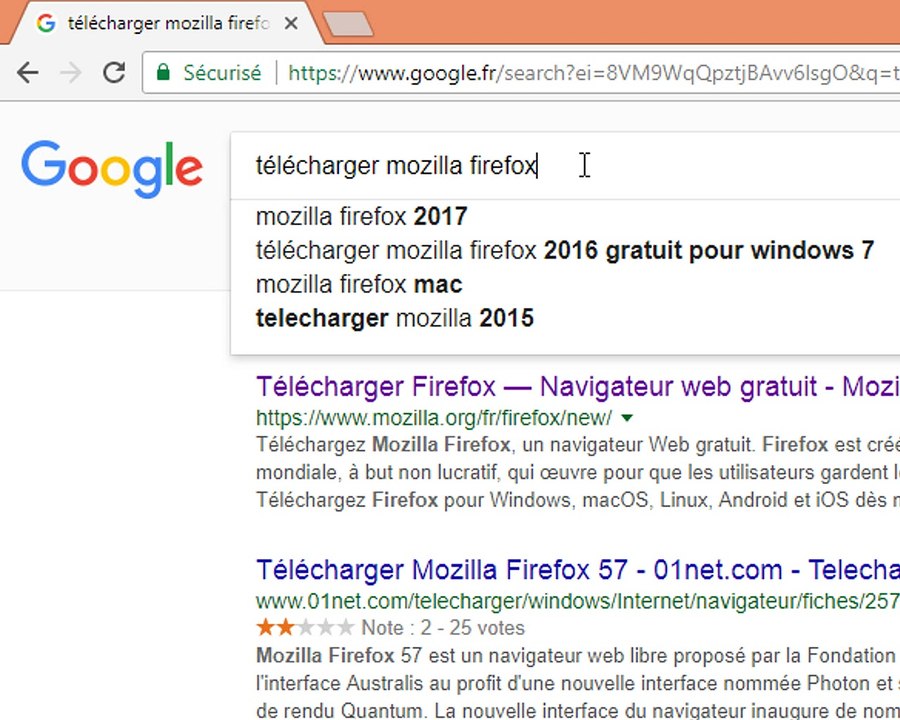Pick the 'mozilla firefox mac' suggestion
The height and width of the screenshot is (720, 900).
359,284
